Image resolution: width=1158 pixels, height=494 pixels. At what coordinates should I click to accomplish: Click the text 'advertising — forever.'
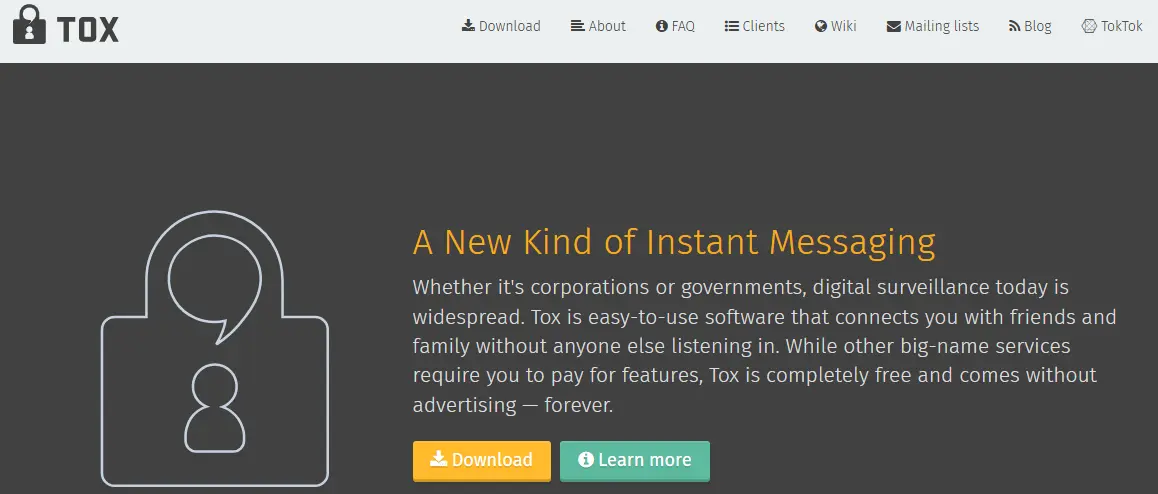click(513, 405)
